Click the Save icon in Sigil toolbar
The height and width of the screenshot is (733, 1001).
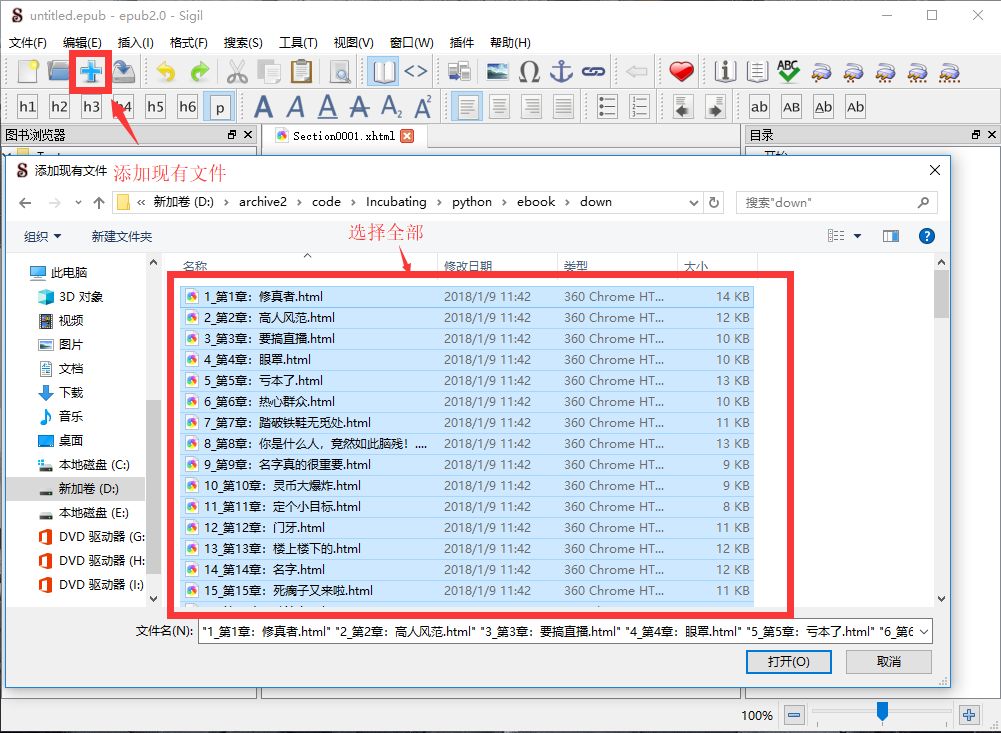[x=124, y=72]
